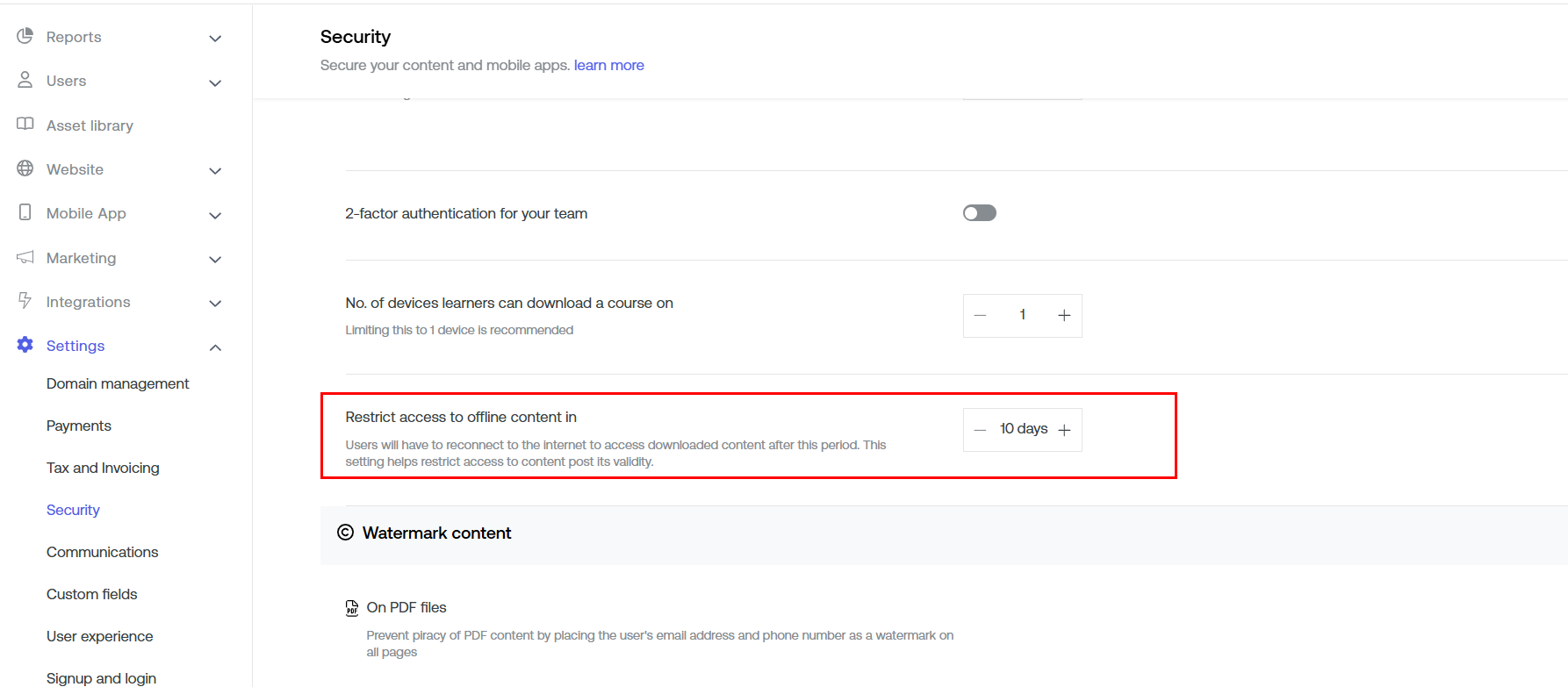Screen dimensions: 1568x687
Task: Open the learn more link
Action: 608,65
